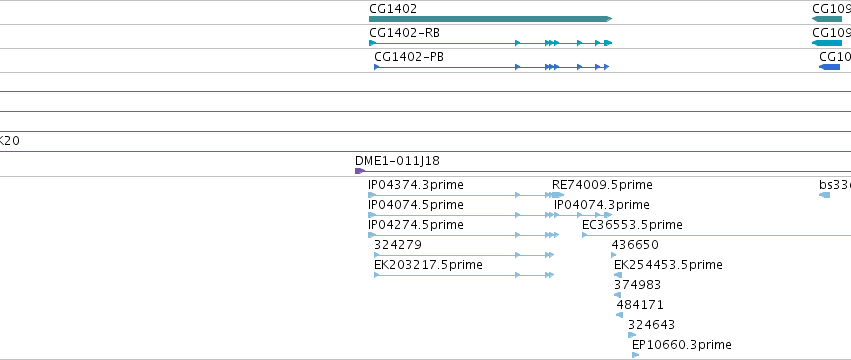Select the EK254453.5prime arrow glyph

tap(618, 275)
